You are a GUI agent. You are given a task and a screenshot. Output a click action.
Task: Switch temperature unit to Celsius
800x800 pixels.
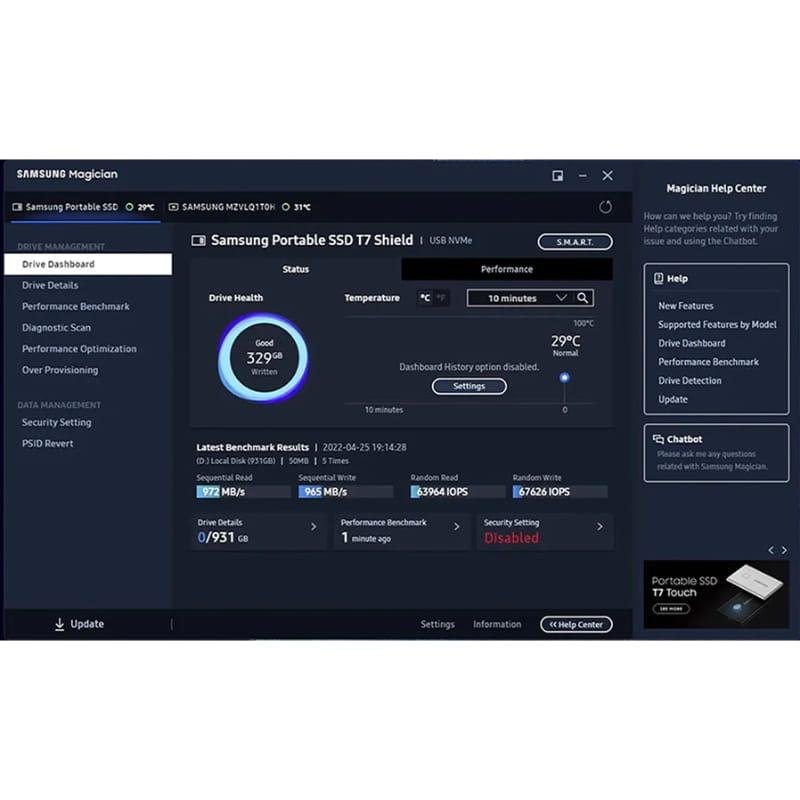(x=425, y=298)
